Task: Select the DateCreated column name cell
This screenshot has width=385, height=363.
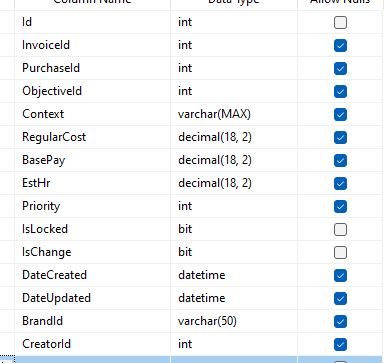Action: pyautogui.click(x=92, y=275)
